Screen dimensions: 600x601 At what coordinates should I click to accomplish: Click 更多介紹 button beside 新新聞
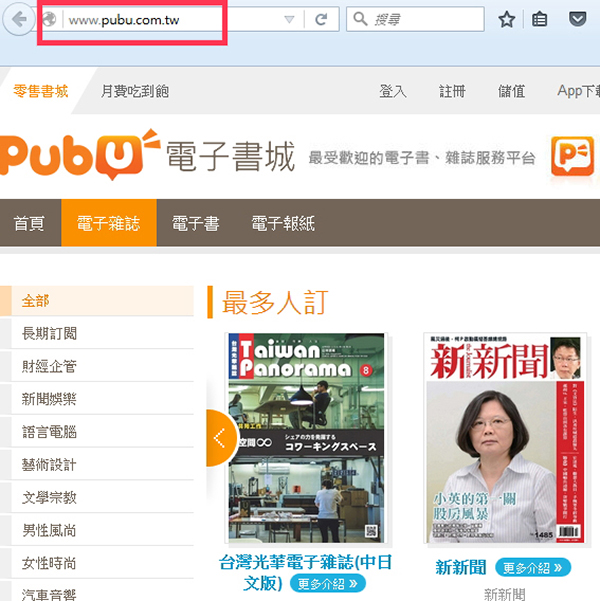pos(533,567)
